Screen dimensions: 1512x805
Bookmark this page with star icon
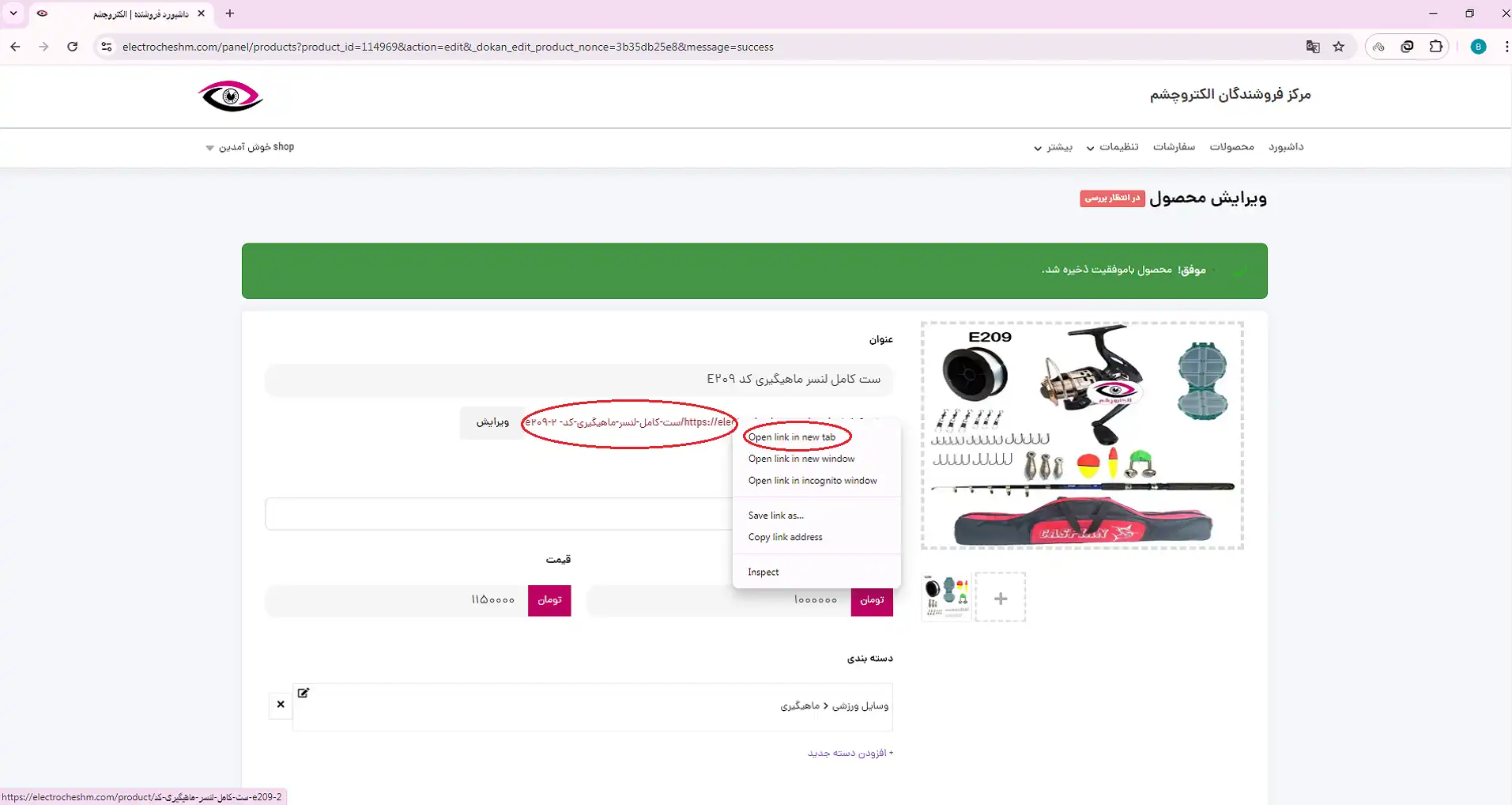click(1339, 47)
